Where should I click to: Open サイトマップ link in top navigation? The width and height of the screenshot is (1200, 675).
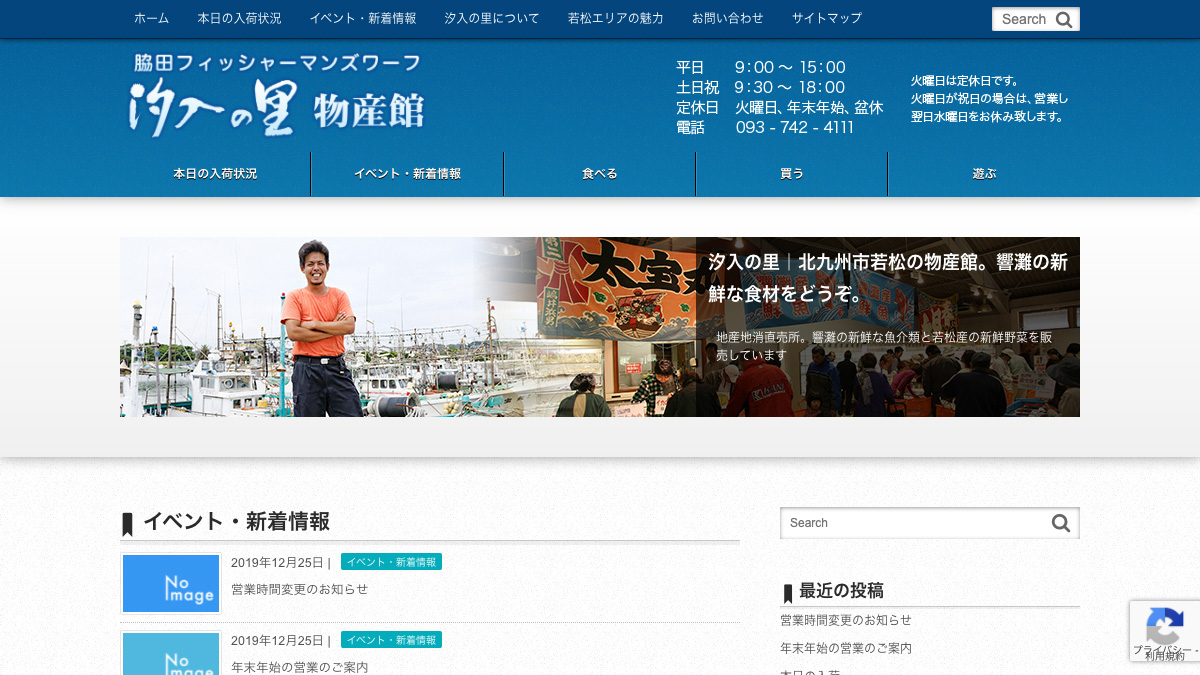826,18
